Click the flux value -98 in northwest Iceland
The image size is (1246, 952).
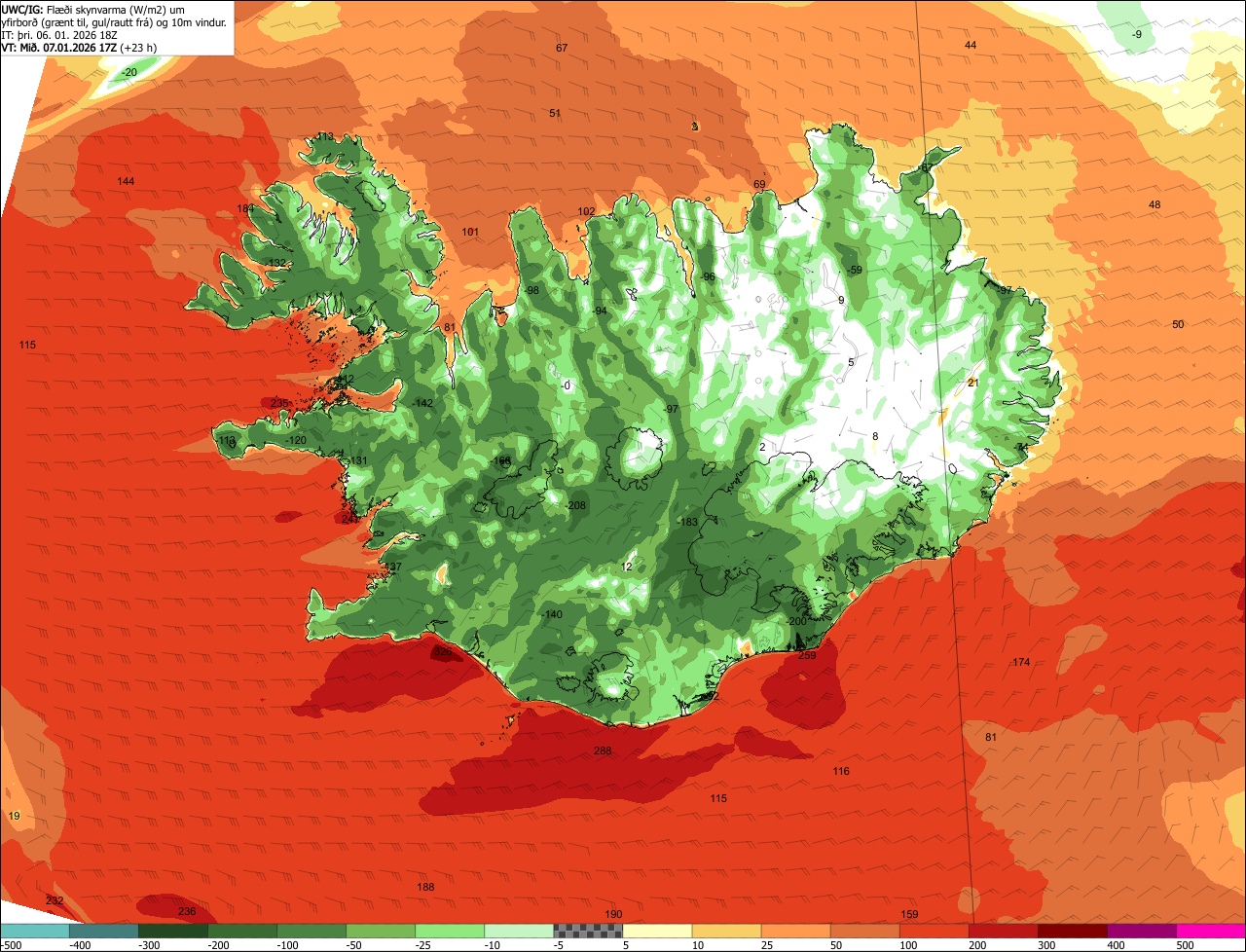tap(531, 290)
